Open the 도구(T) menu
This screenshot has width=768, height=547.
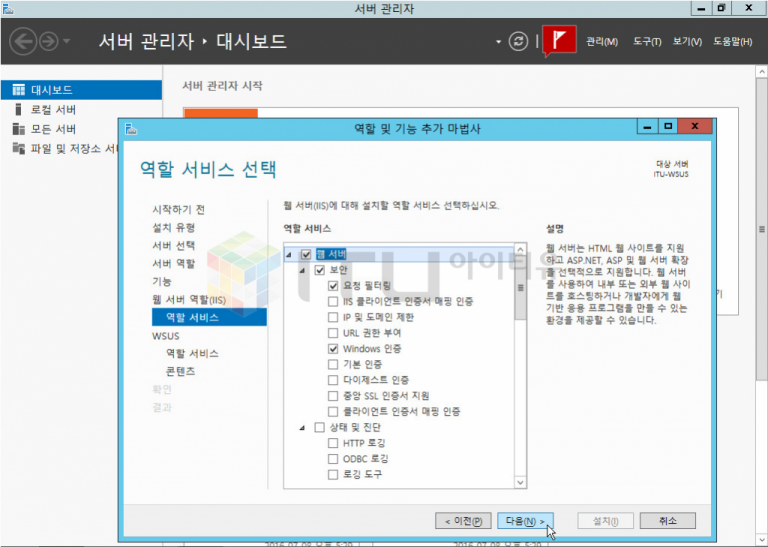(x=647, y=42)
